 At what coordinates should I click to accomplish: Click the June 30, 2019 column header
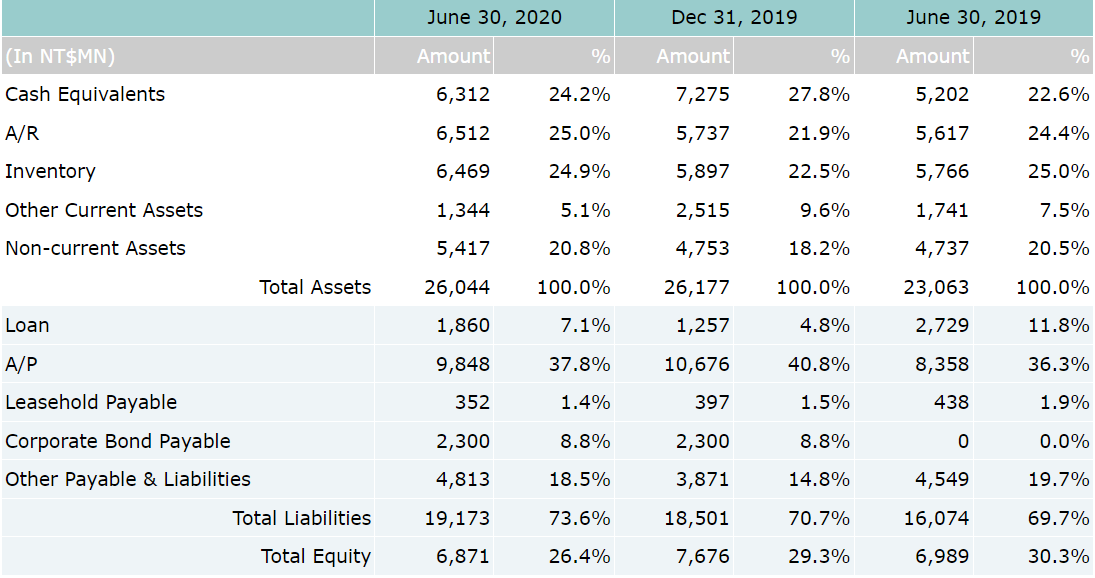973,17
